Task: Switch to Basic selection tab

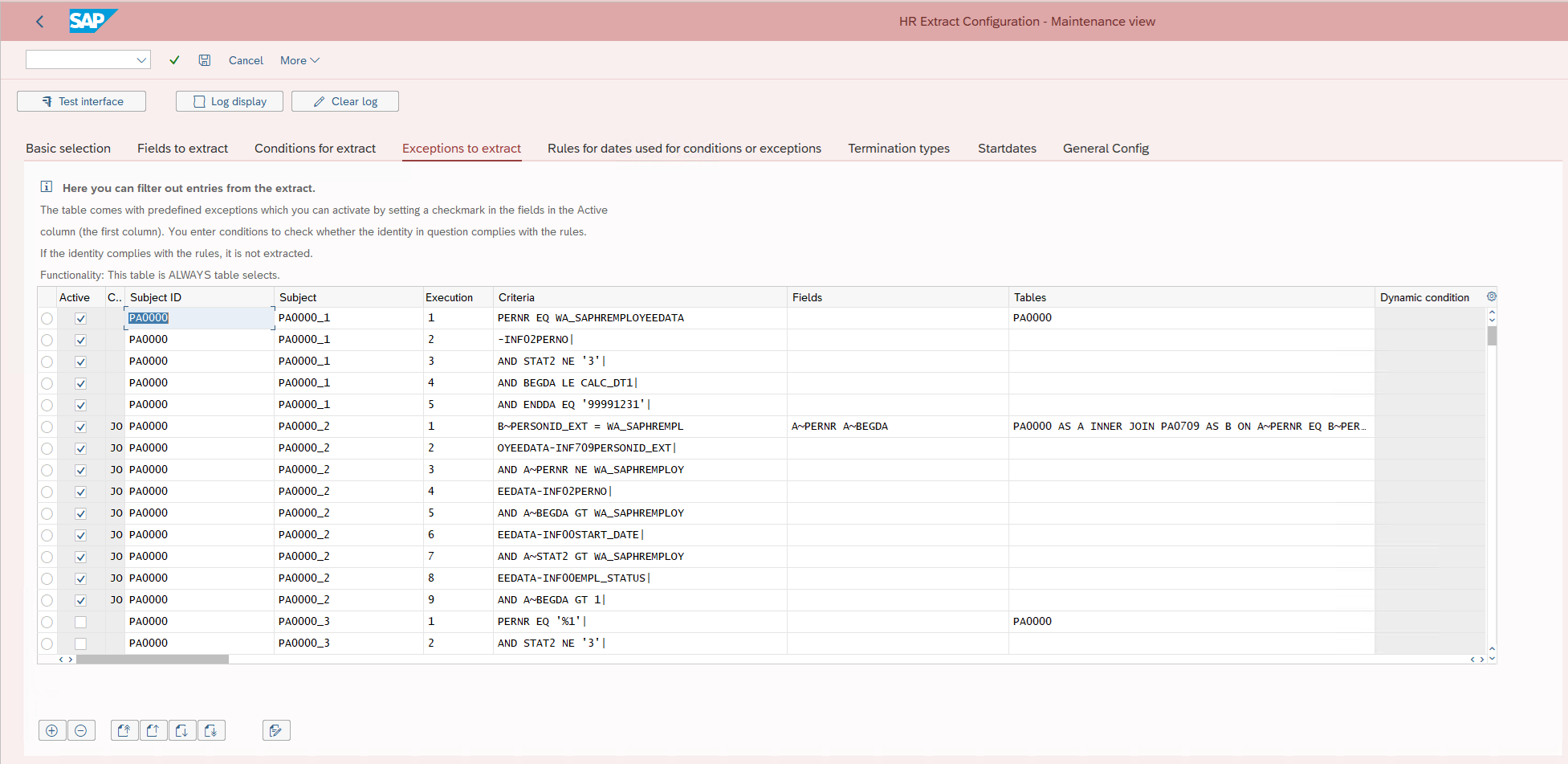Action: [x=68, y=149]
